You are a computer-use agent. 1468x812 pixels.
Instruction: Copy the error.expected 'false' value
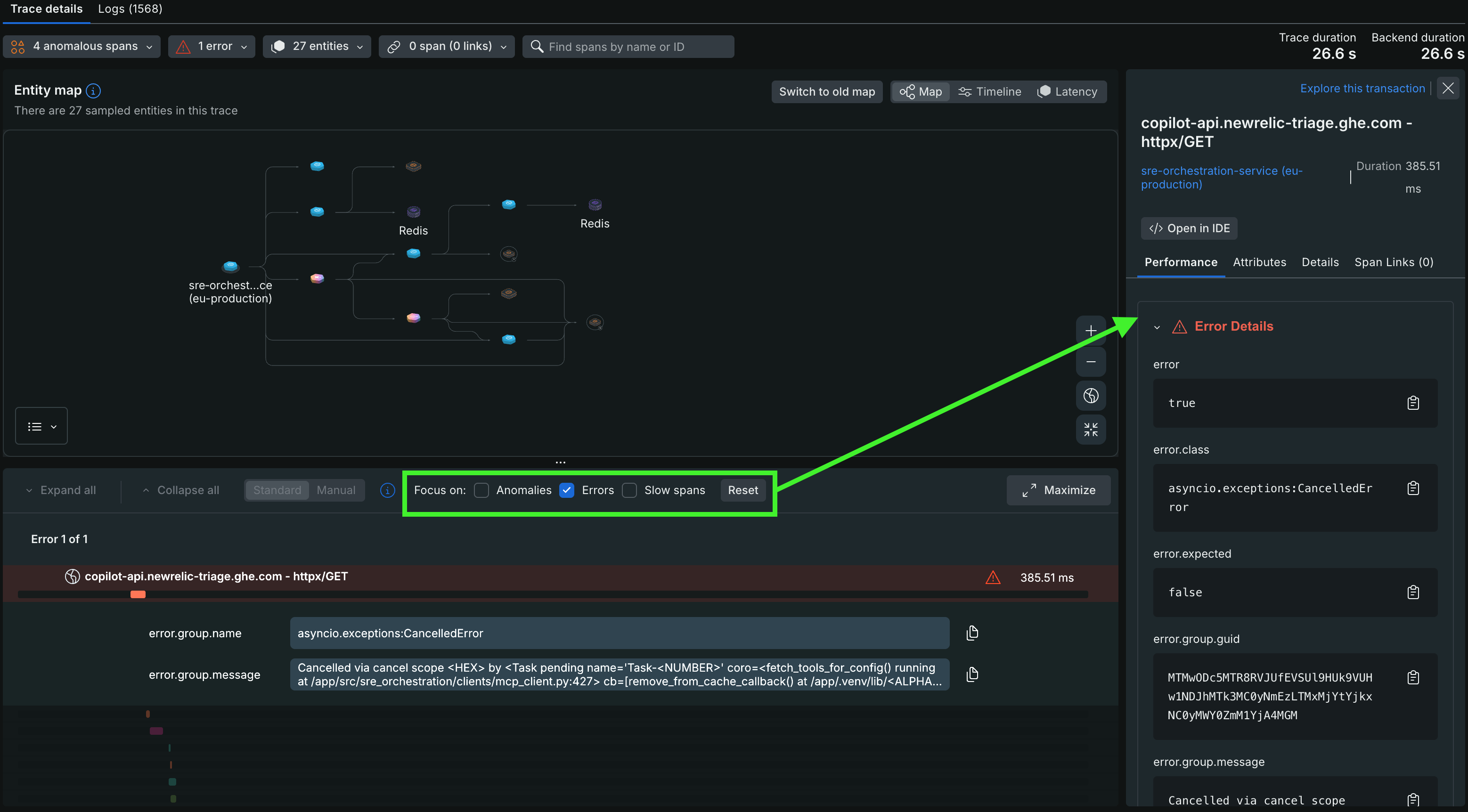(x=1413, y=592)
